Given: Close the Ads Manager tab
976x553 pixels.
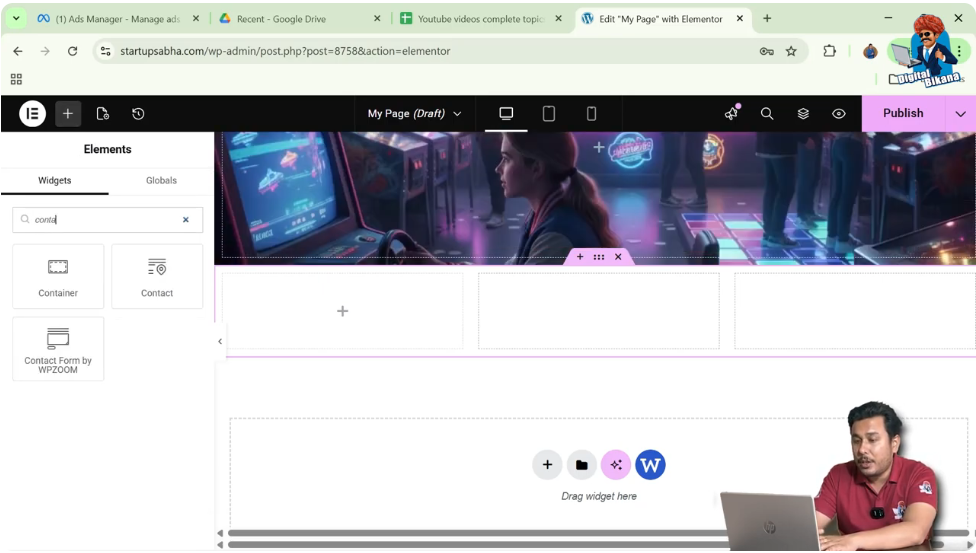Looking at the screenshot, I should tap(196, 19).
